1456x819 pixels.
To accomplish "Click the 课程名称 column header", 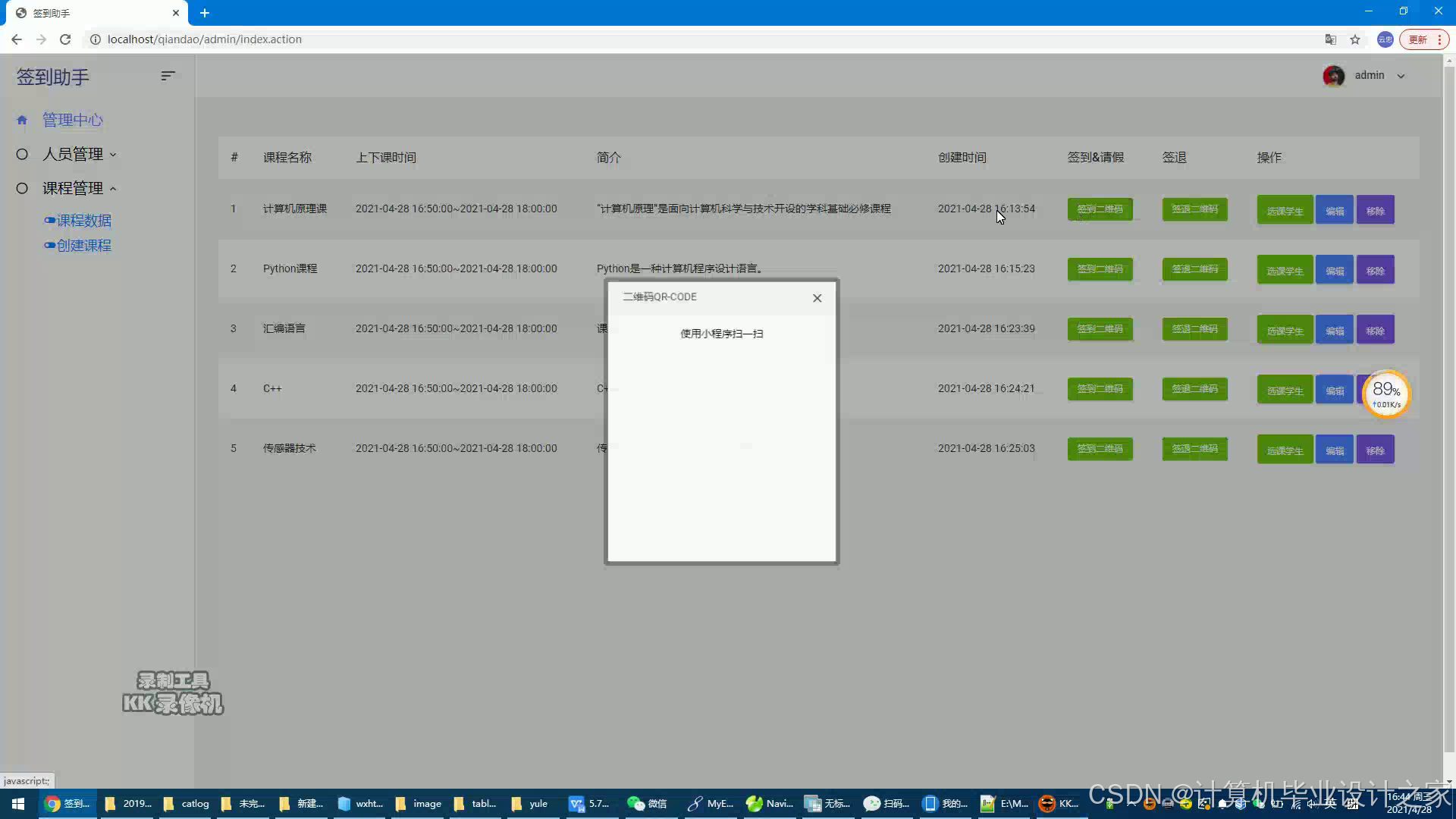I will pyautogui.click(x=287, y=158).
